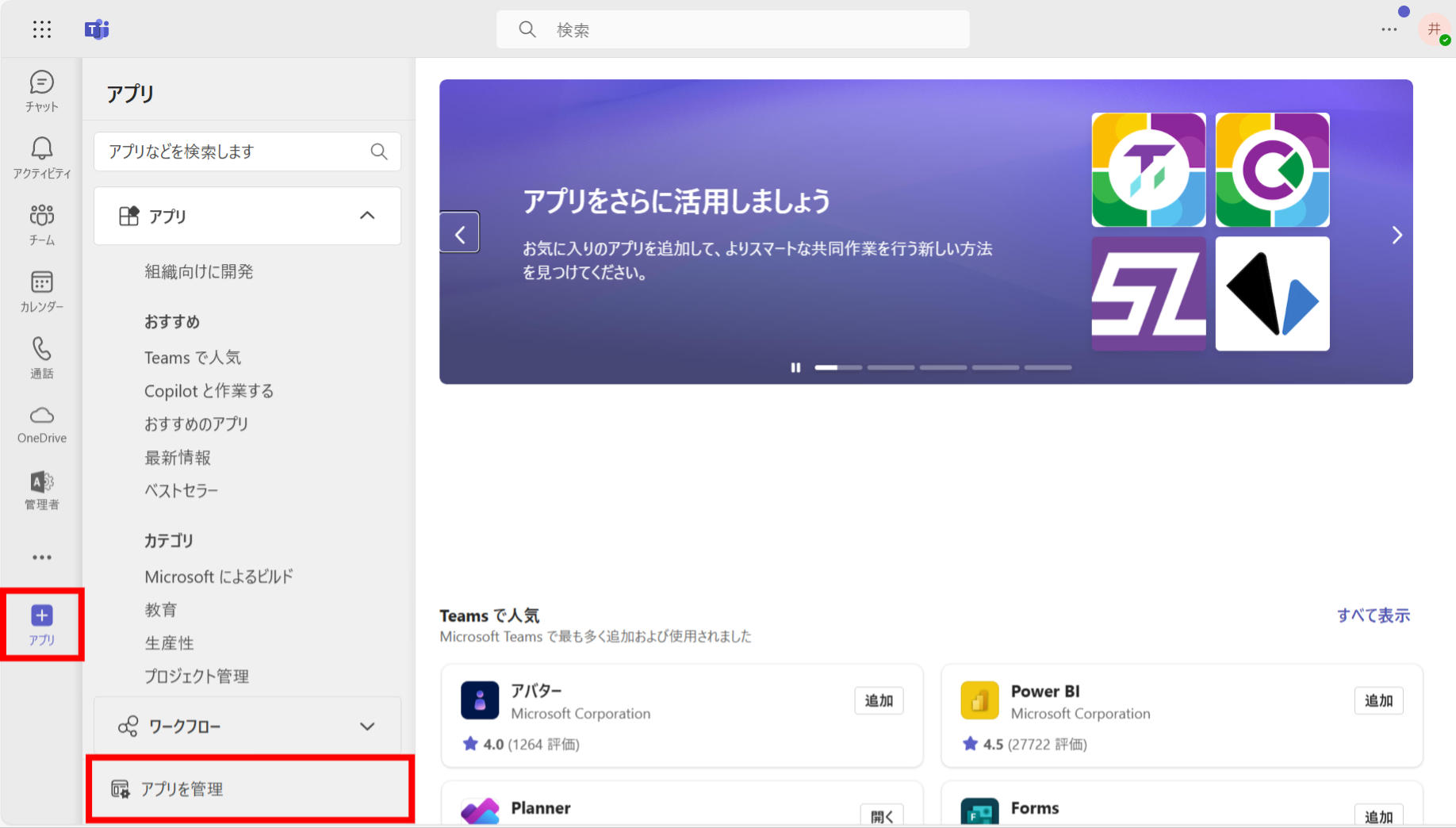This screenshot has height=828, width=1456.
Task: Add the Power BI app
Action: tap(1378, 700)
